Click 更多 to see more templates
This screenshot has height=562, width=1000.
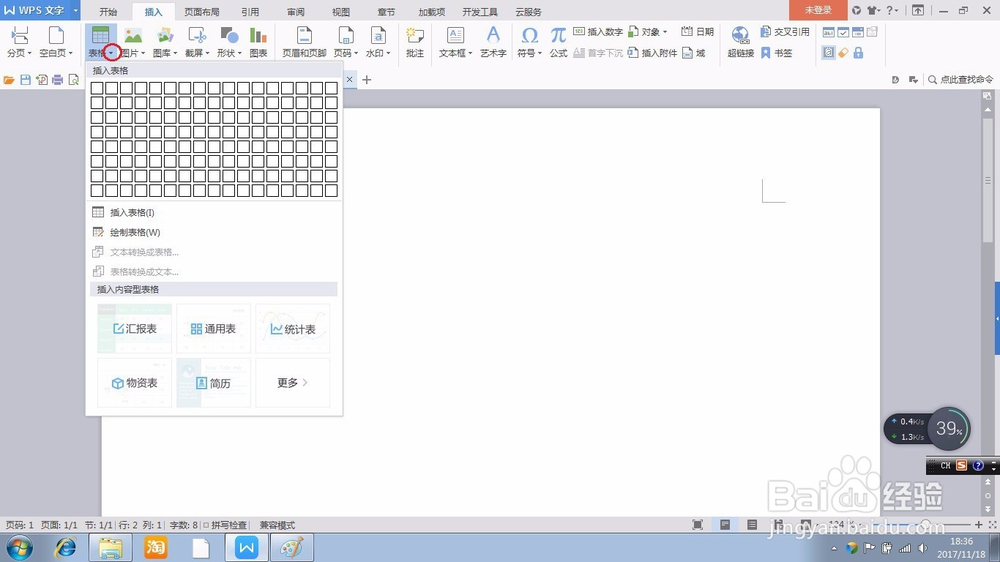coord(293,383)
